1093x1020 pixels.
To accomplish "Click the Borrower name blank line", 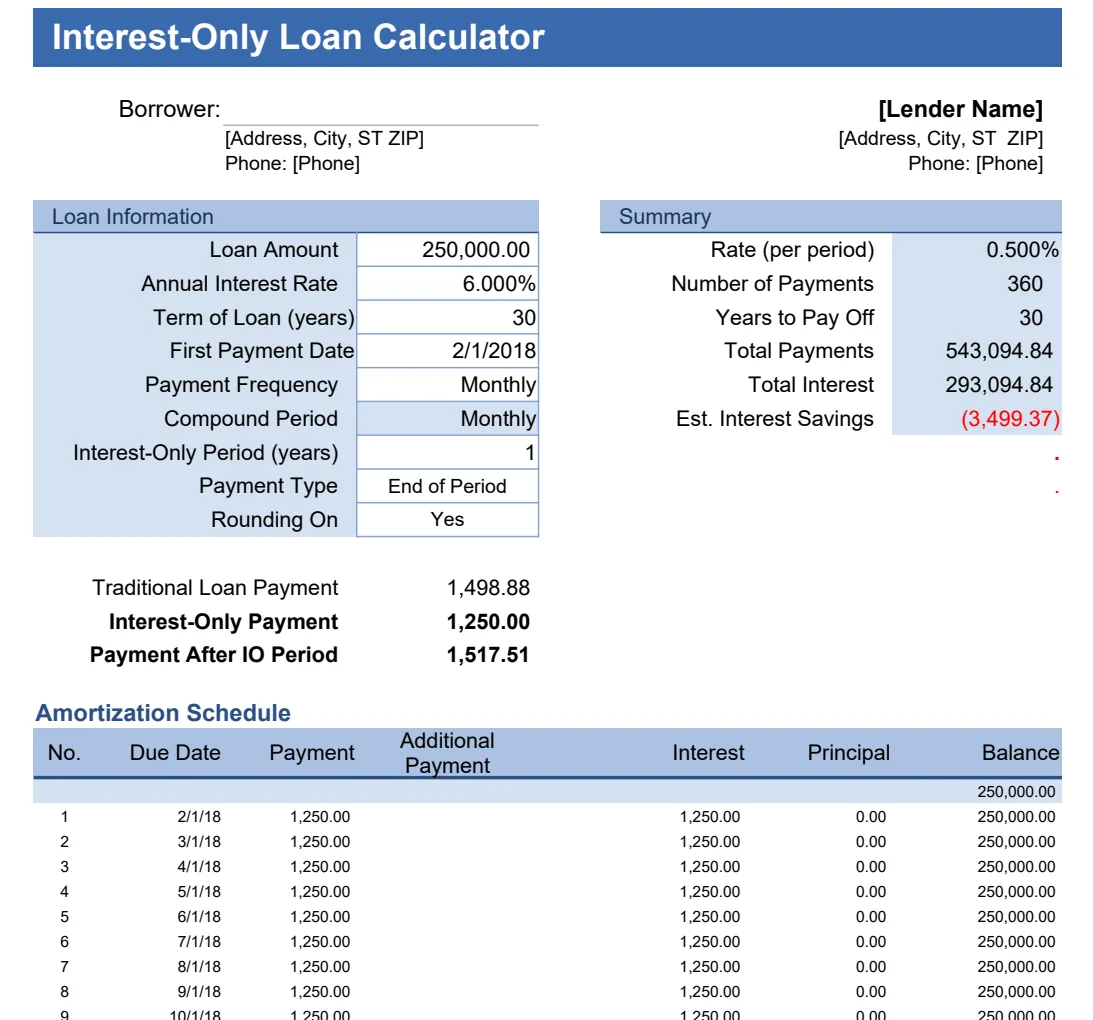I will [x=381, y=112].
